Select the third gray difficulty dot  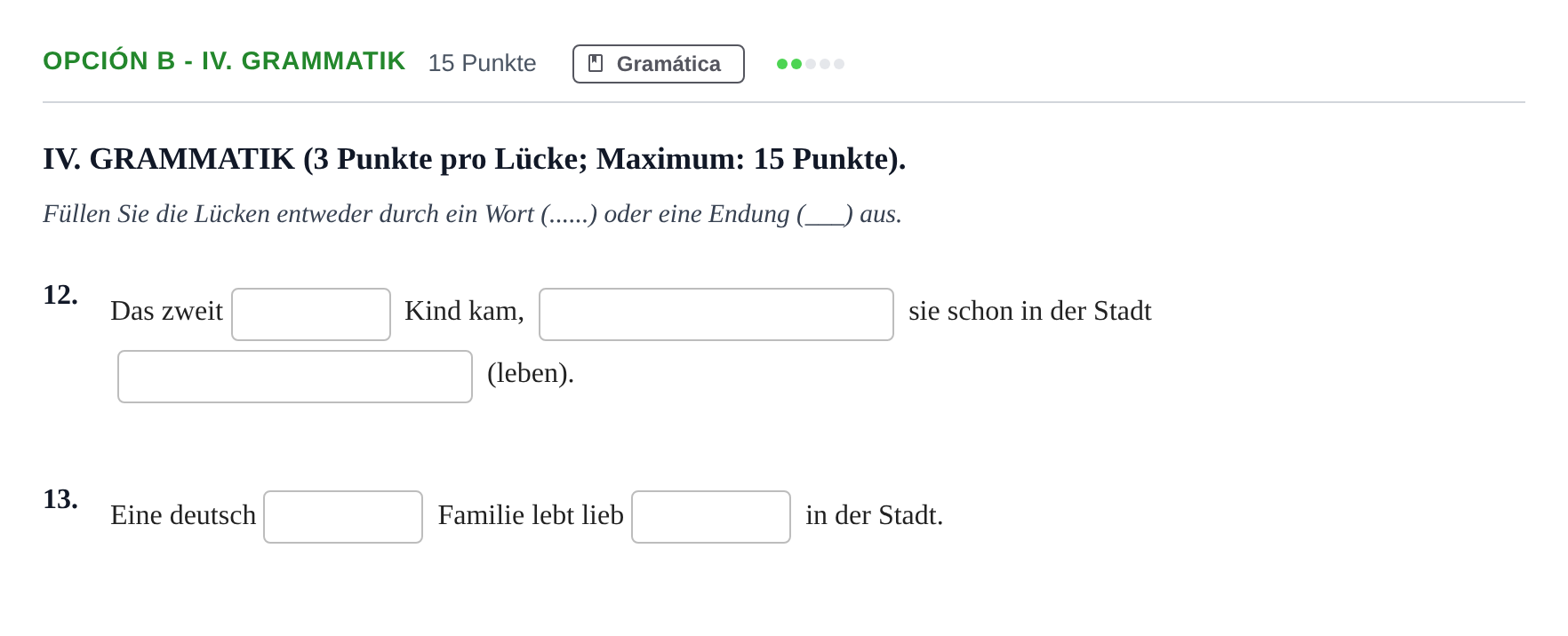[x=811, y=64]
